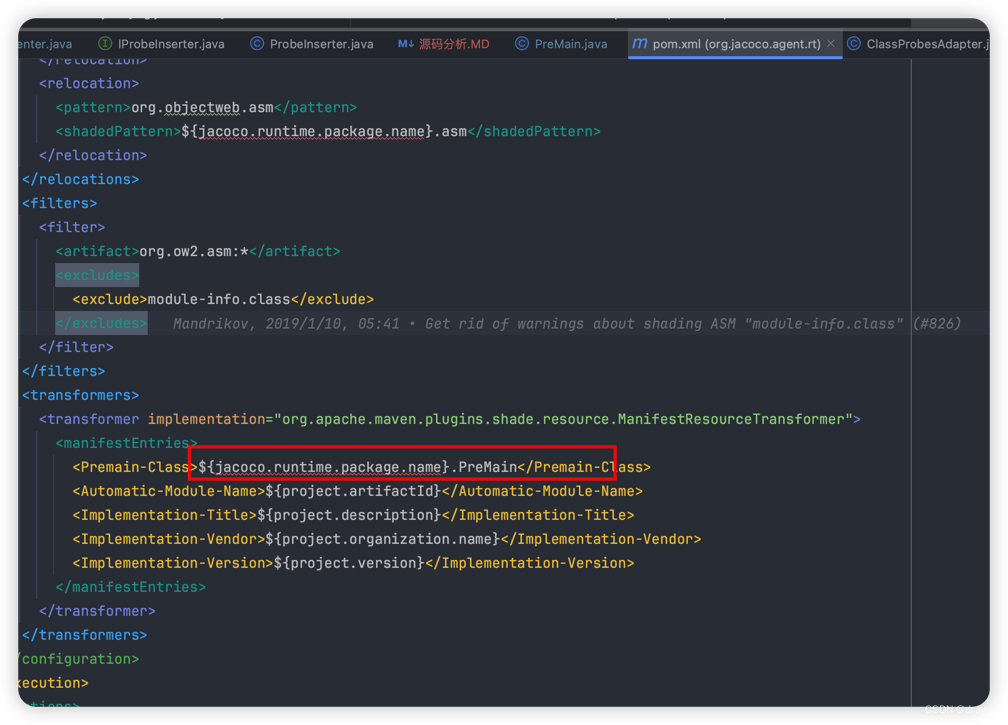Screen dimensions: 1008x725
Task: Click org.objectweb.asm in the pattern line
Action: 202,107
